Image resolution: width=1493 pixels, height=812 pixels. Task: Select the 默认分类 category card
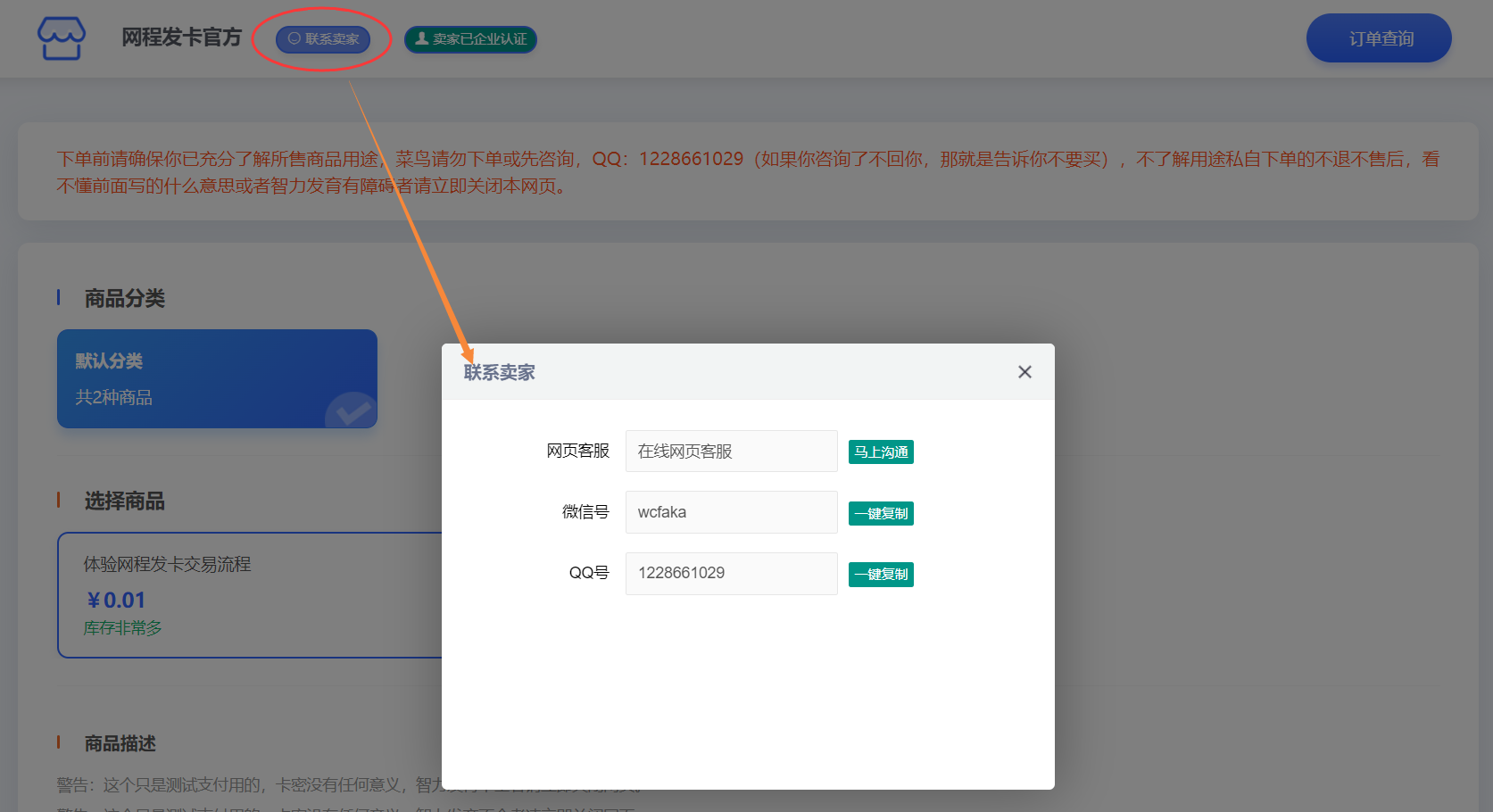coord(217,378)
